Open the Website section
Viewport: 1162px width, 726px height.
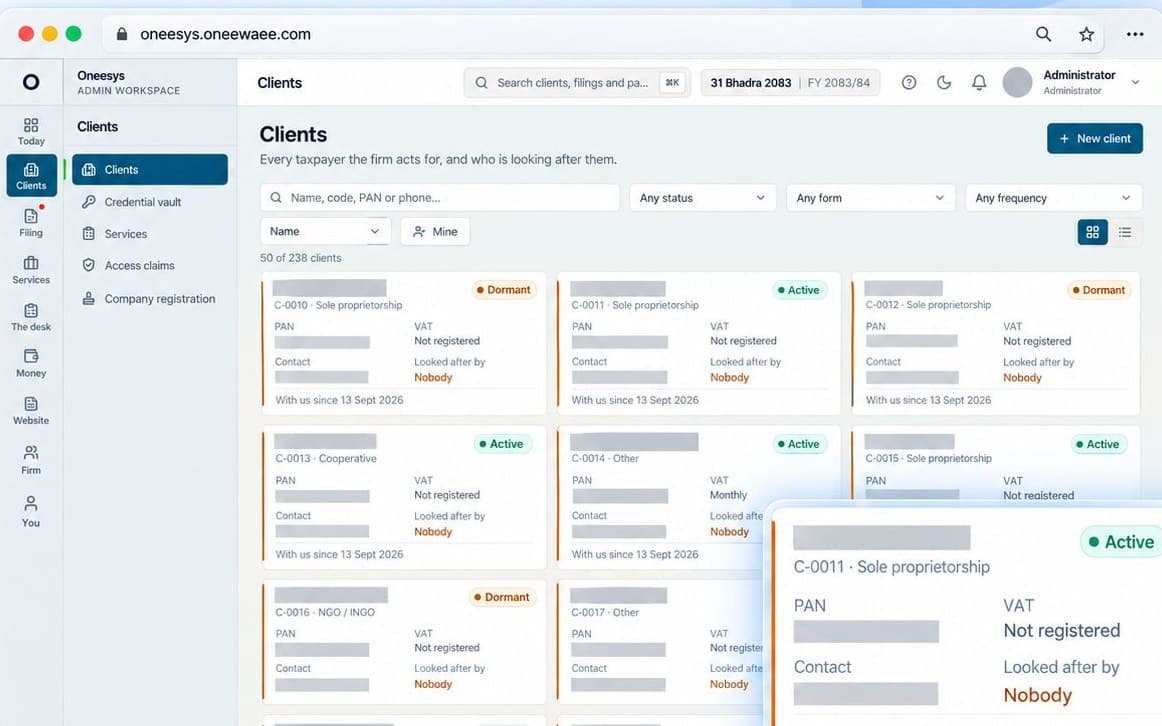pyautogui.click(x=30, y=410)
